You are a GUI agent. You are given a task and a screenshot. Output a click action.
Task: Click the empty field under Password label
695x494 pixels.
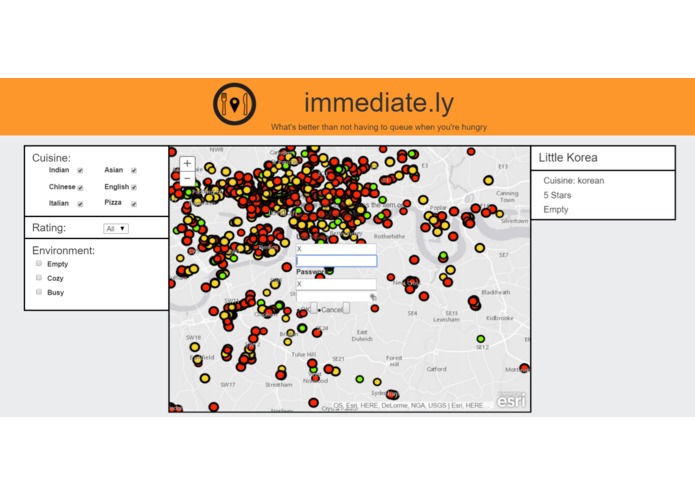(x=336, y=296)
